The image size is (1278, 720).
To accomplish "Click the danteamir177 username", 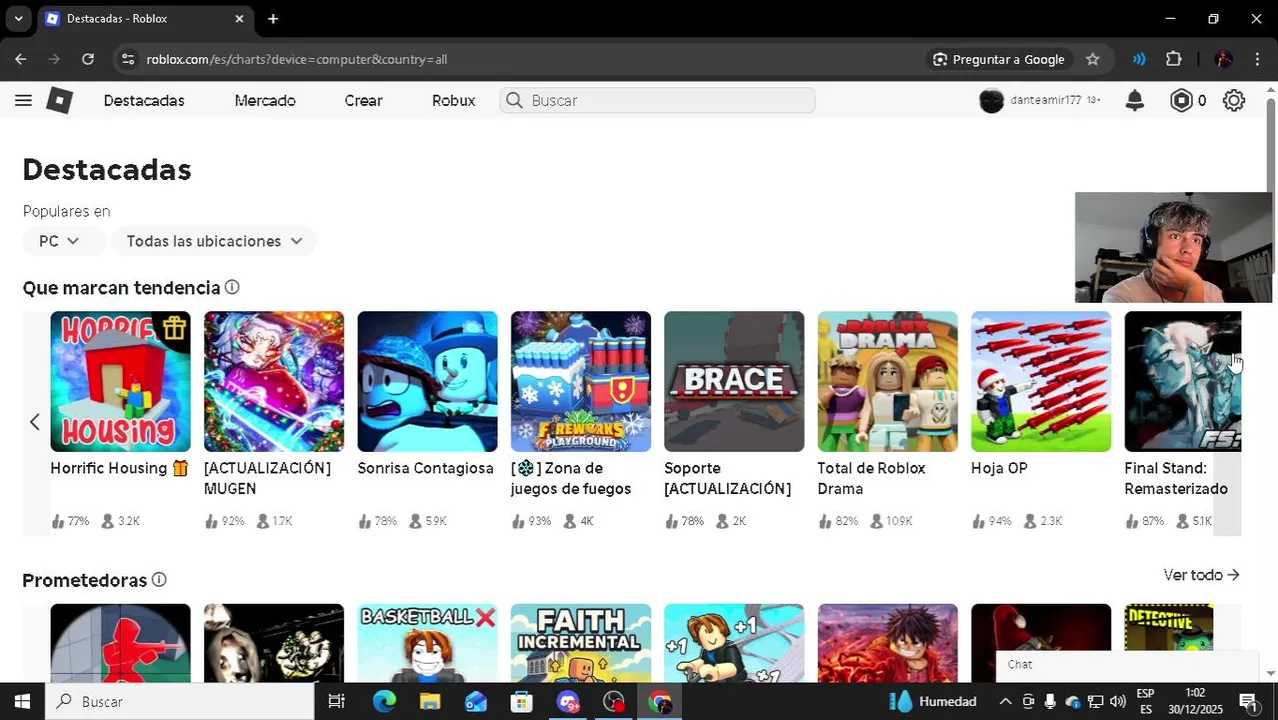I will coord(1045,100).
